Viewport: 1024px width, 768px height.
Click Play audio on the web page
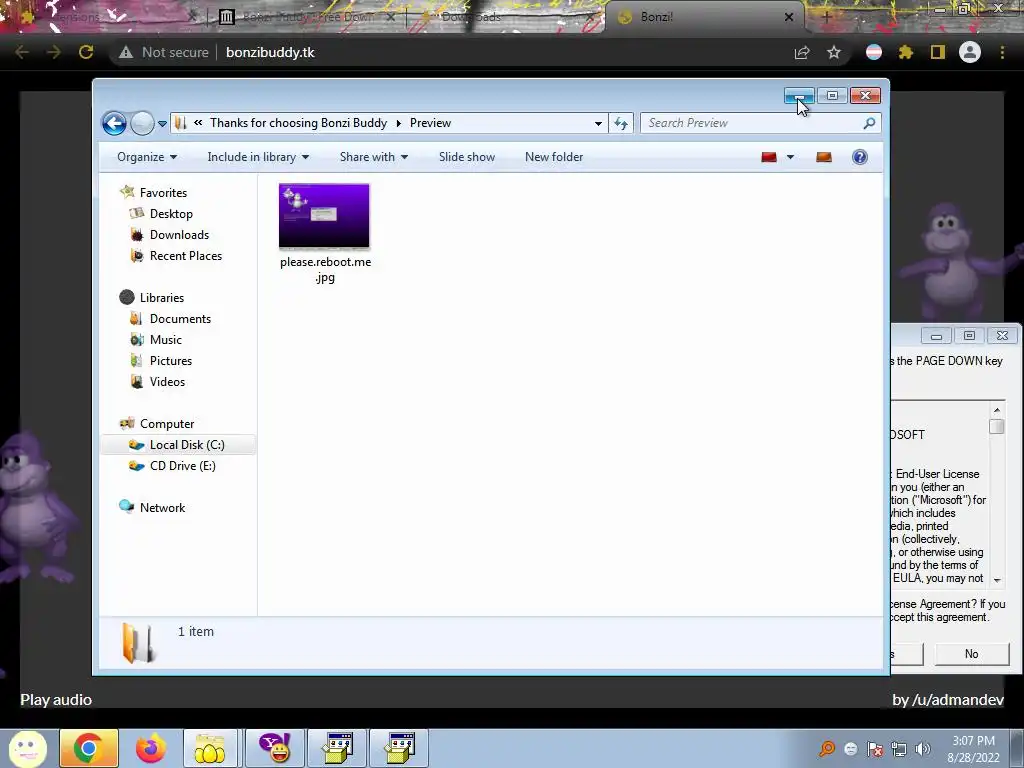pyautogui.click(x=56, y=699)
